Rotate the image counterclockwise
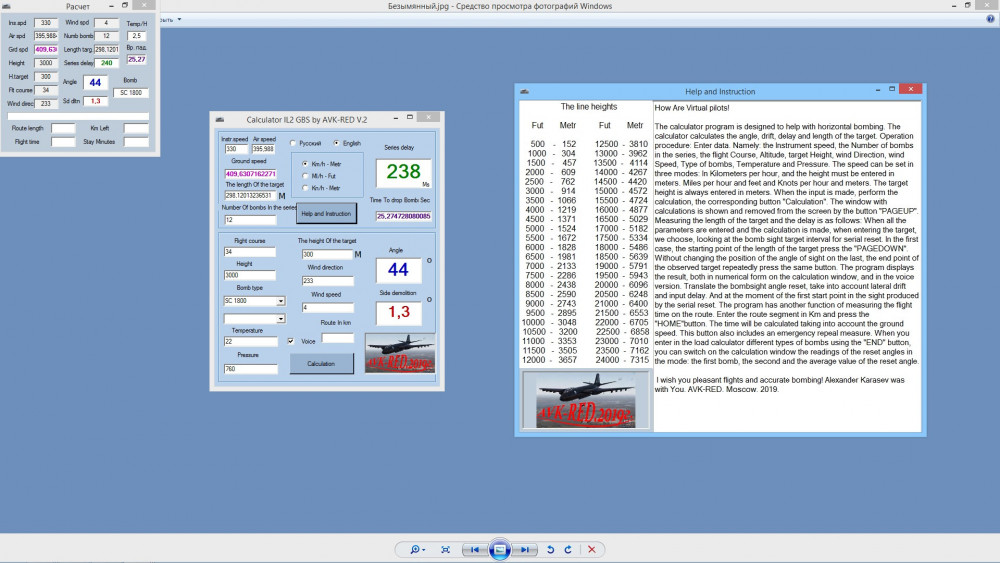Screen dimensions: 1000x563 549,549
